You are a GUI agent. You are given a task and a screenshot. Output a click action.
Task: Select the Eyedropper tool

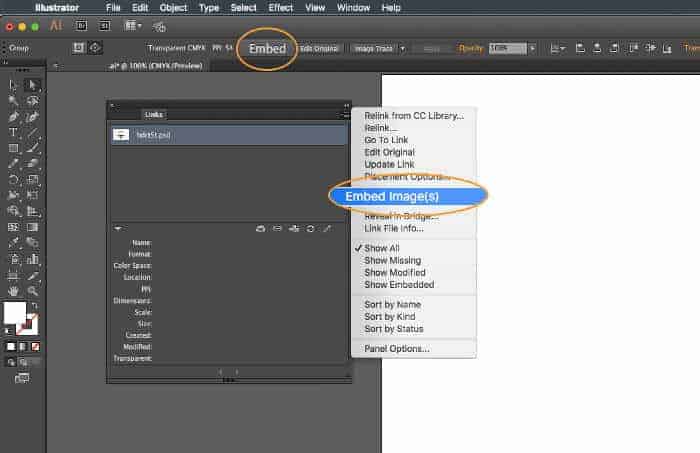pyautogui.click(x=13, y=243)
